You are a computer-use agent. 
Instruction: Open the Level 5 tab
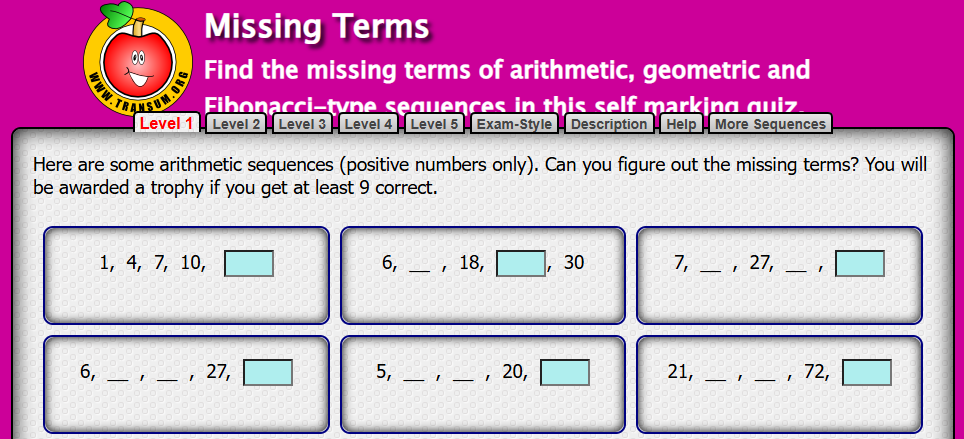coord(434,124)
